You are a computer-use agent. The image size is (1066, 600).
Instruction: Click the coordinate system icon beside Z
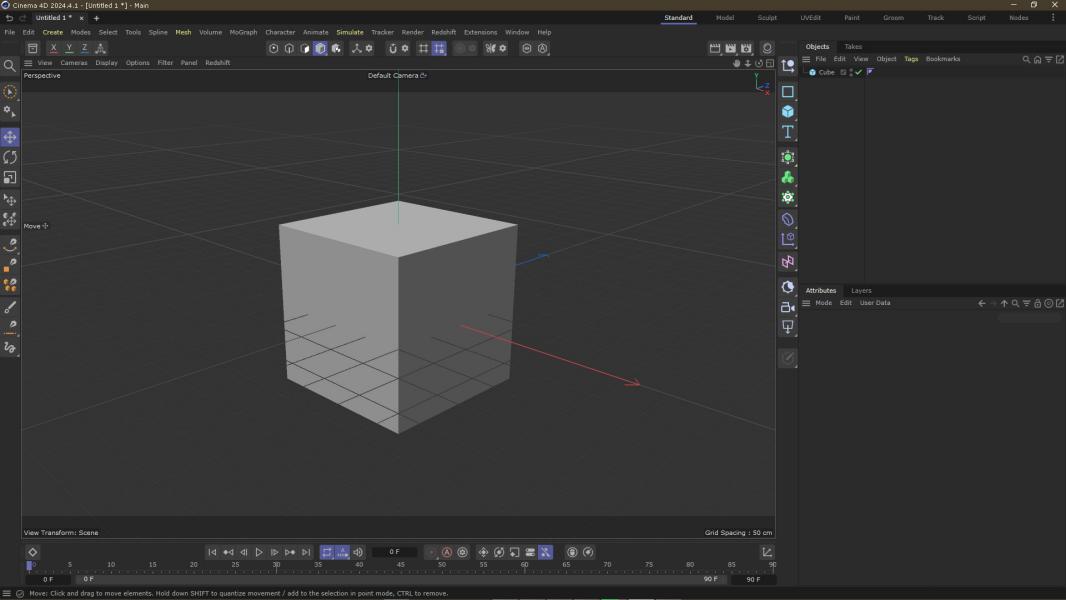click(101, 48)
